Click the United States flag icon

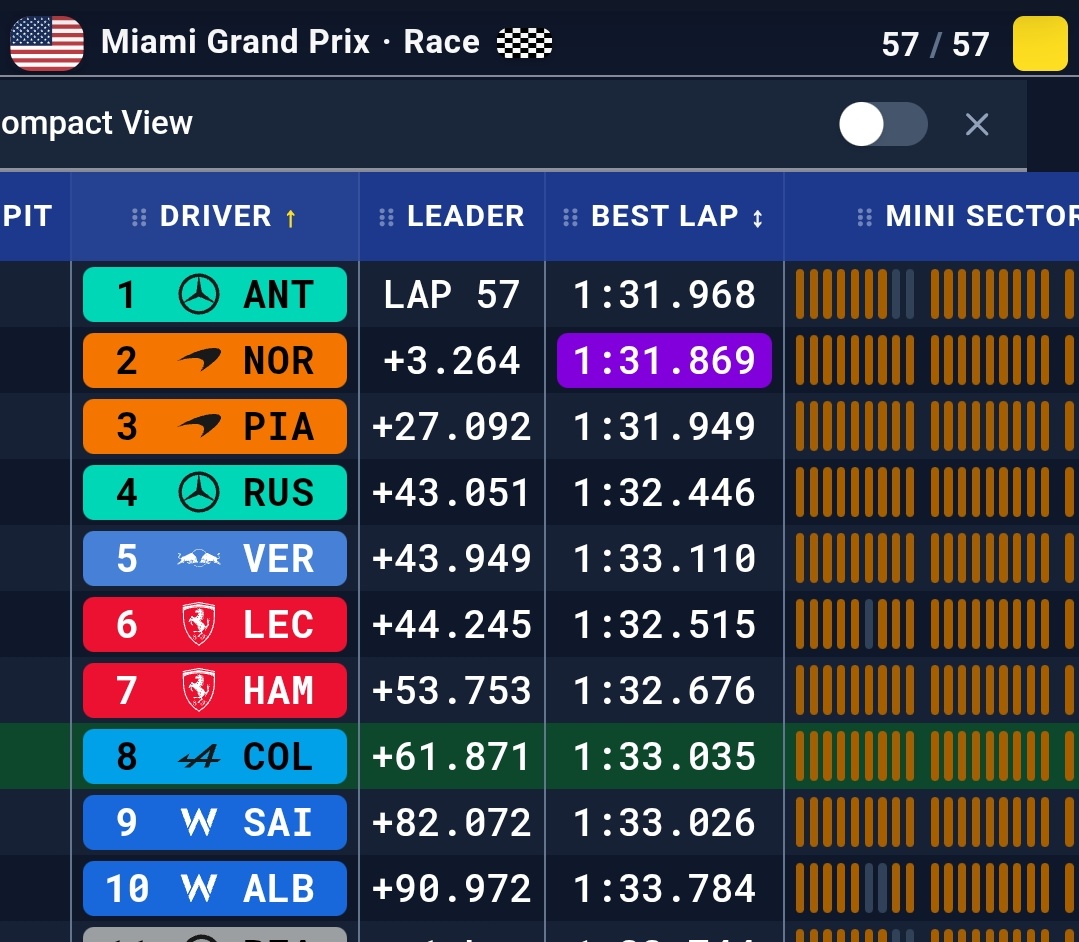pos(47,43)
